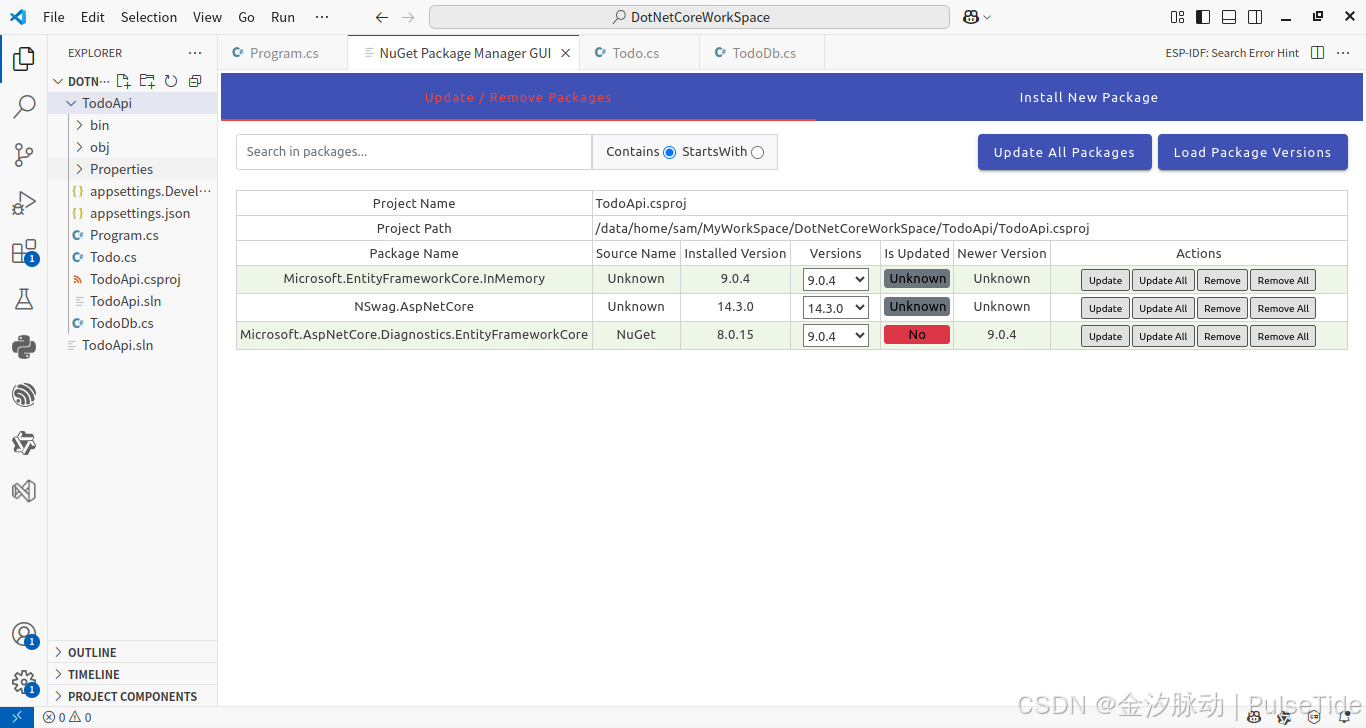Toggle primary side bar icon
1366x728 pixels.
pos(1203,17)
